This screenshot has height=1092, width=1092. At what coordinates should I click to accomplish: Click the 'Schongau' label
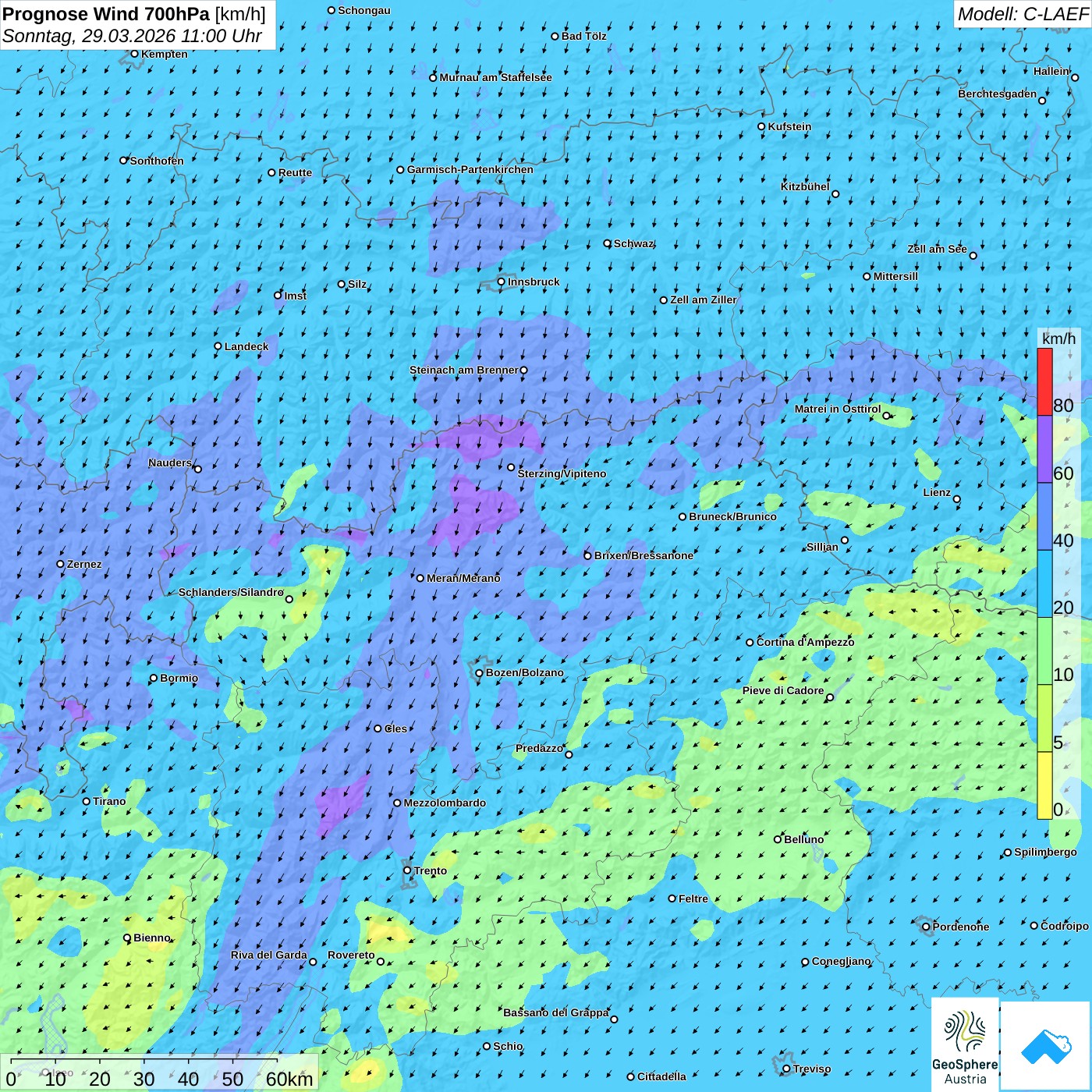tap(364, 10)
